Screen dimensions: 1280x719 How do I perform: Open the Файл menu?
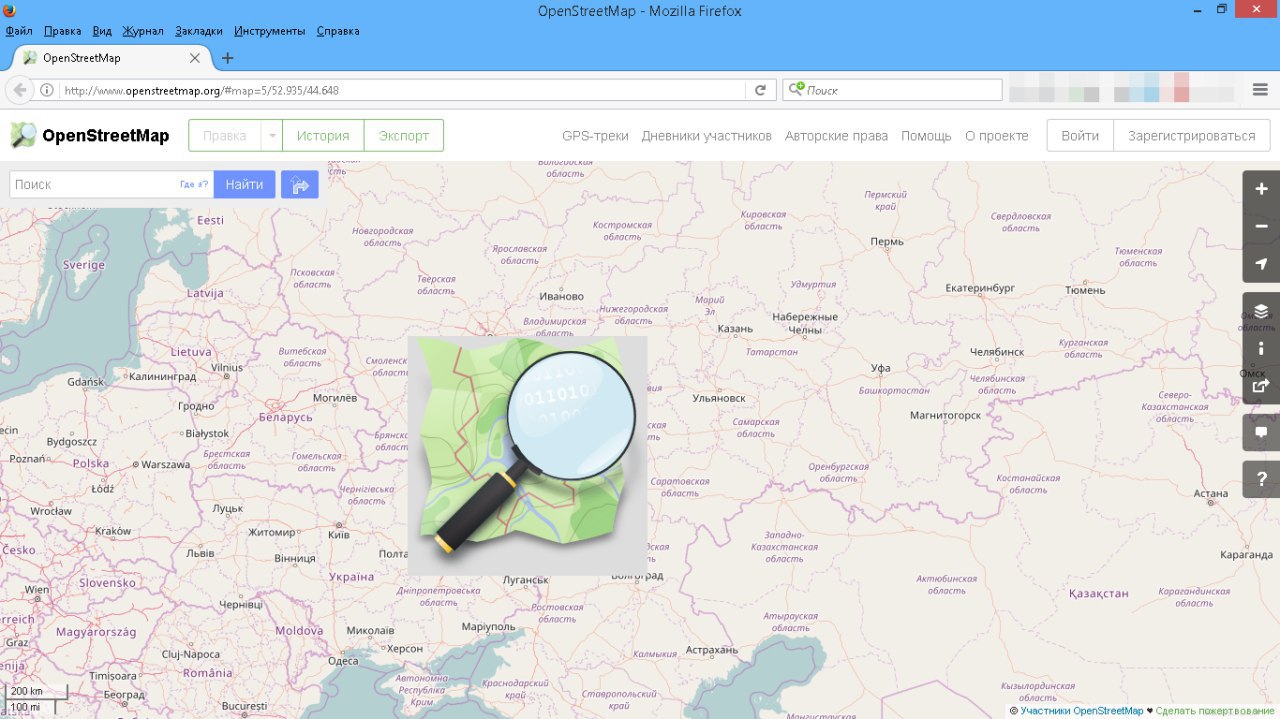19,31
